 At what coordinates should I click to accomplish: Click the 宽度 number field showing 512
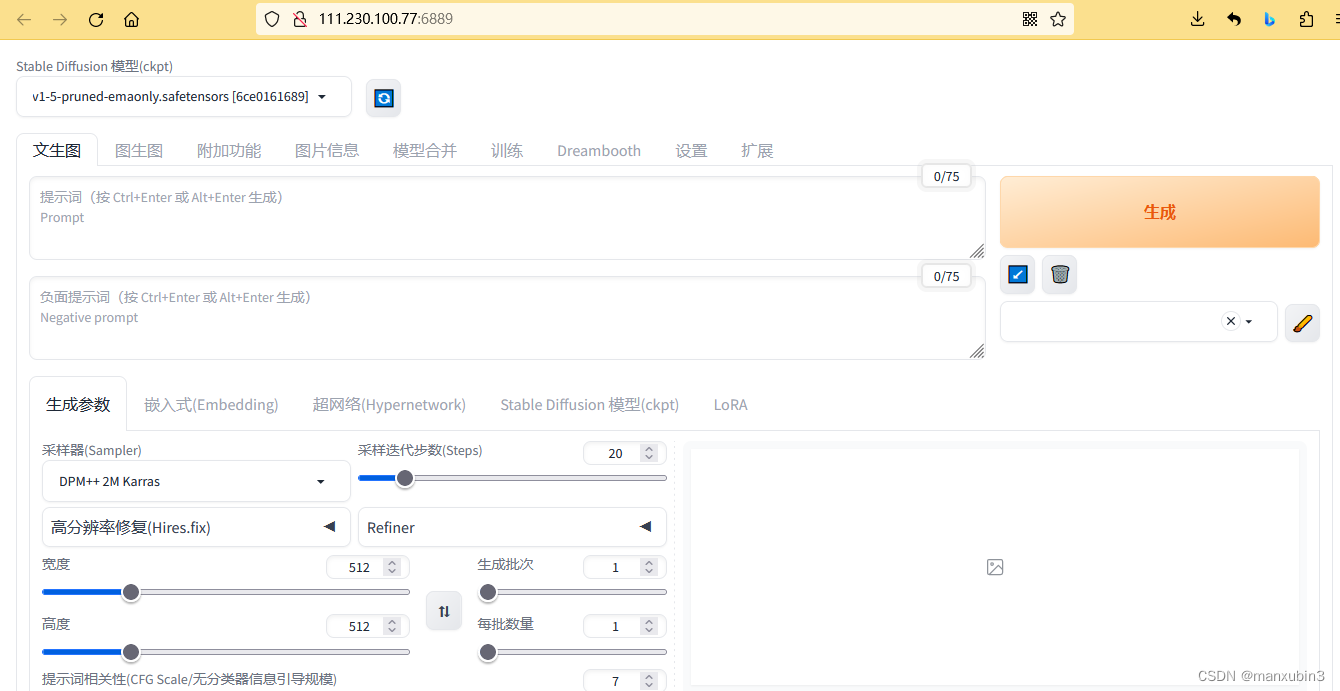click(368, 567)
